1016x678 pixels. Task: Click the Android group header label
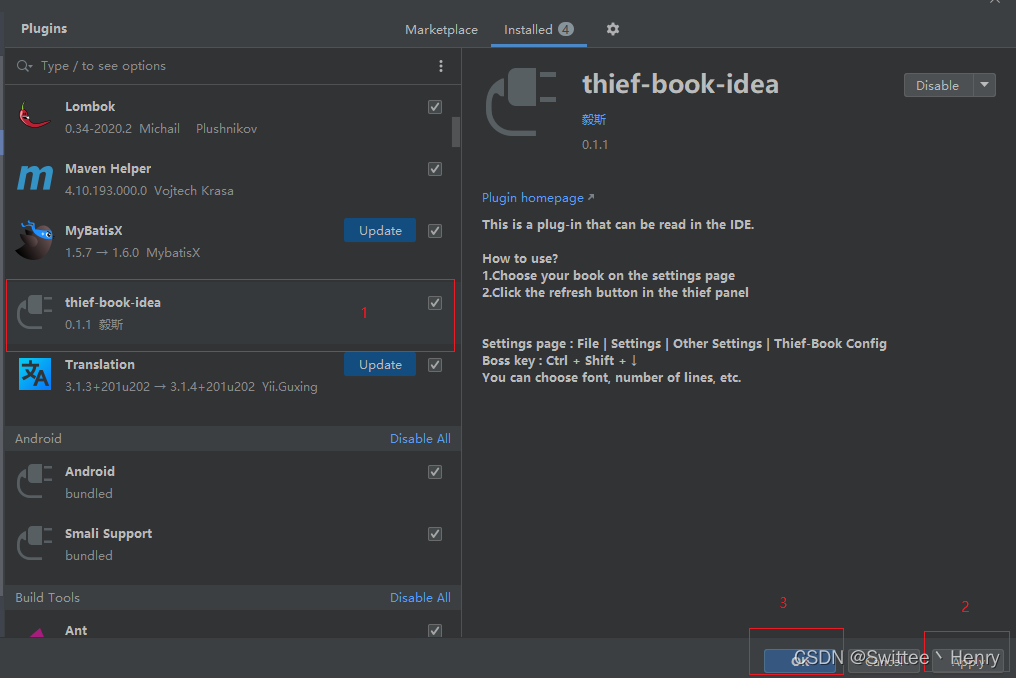pyautogui.click(x=38, y=439)
